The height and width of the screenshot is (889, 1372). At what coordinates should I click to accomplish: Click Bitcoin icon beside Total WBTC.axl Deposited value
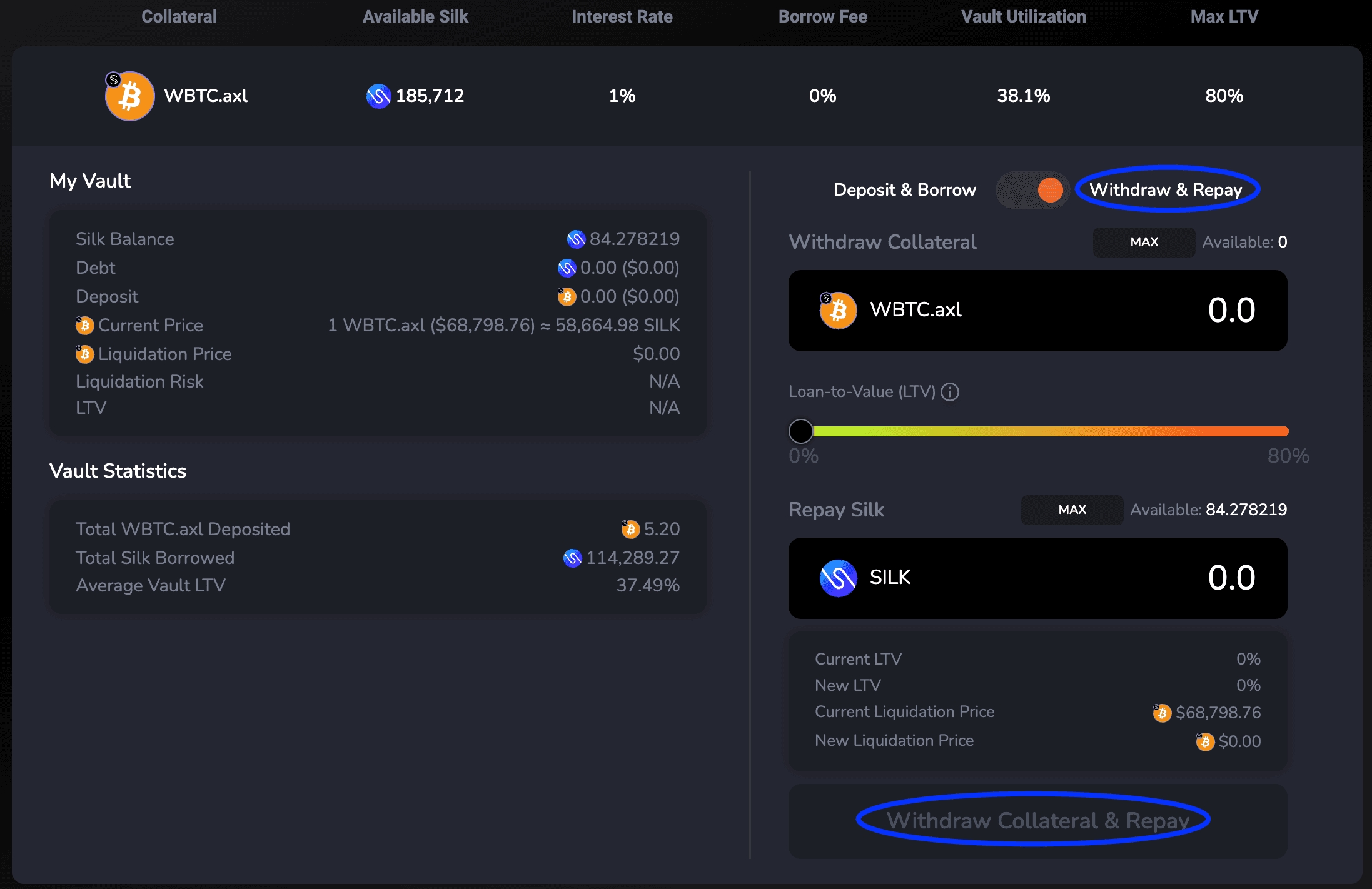(x=630, y=529)
